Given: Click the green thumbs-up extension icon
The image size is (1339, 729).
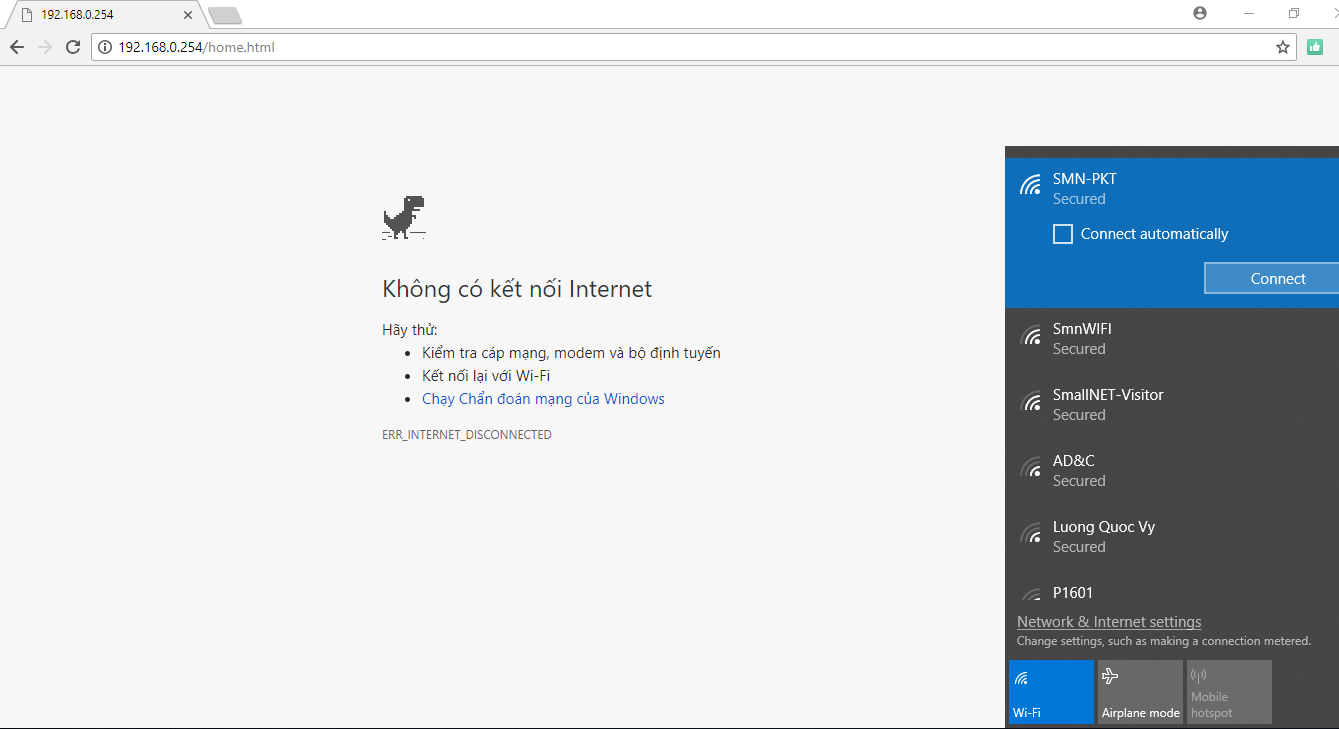Looking at the screenshot, I should [x=1315, y=47].
